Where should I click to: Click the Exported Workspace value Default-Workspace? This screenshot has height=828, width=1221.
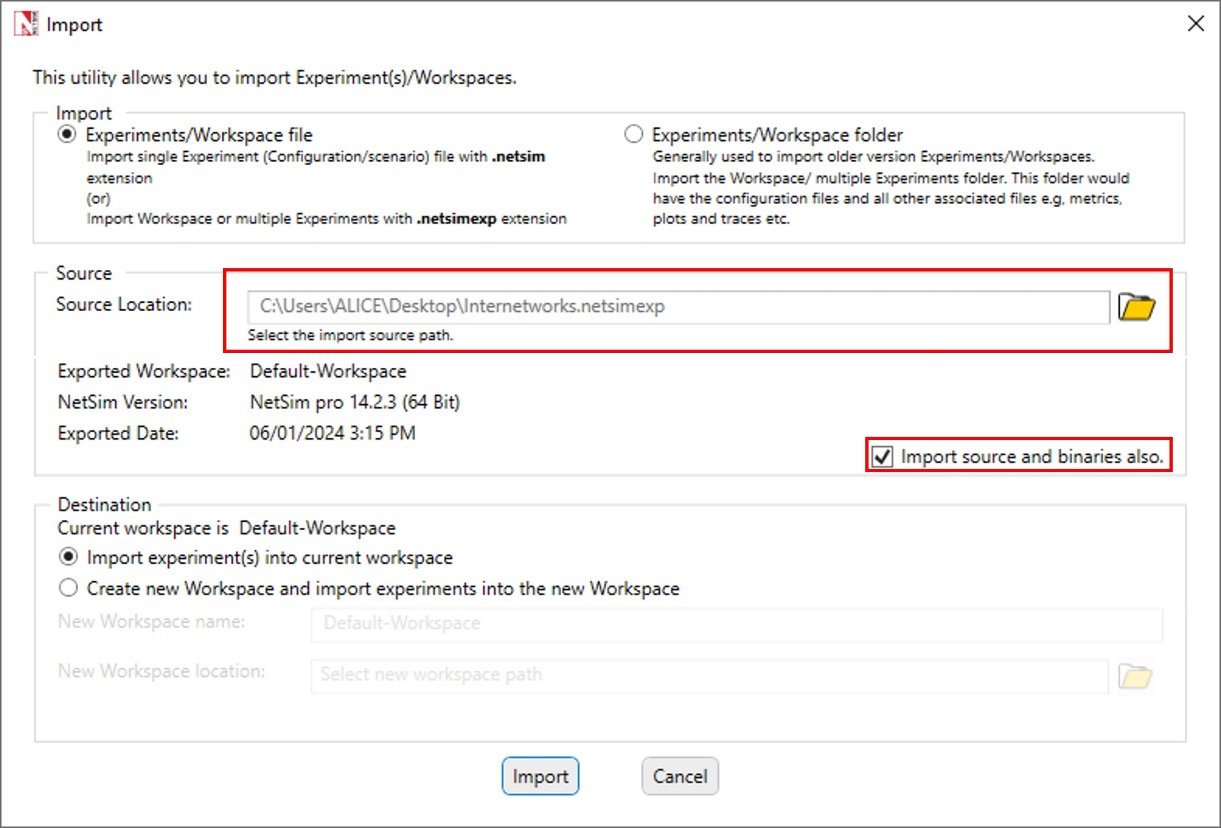click(x=328, y=371)
